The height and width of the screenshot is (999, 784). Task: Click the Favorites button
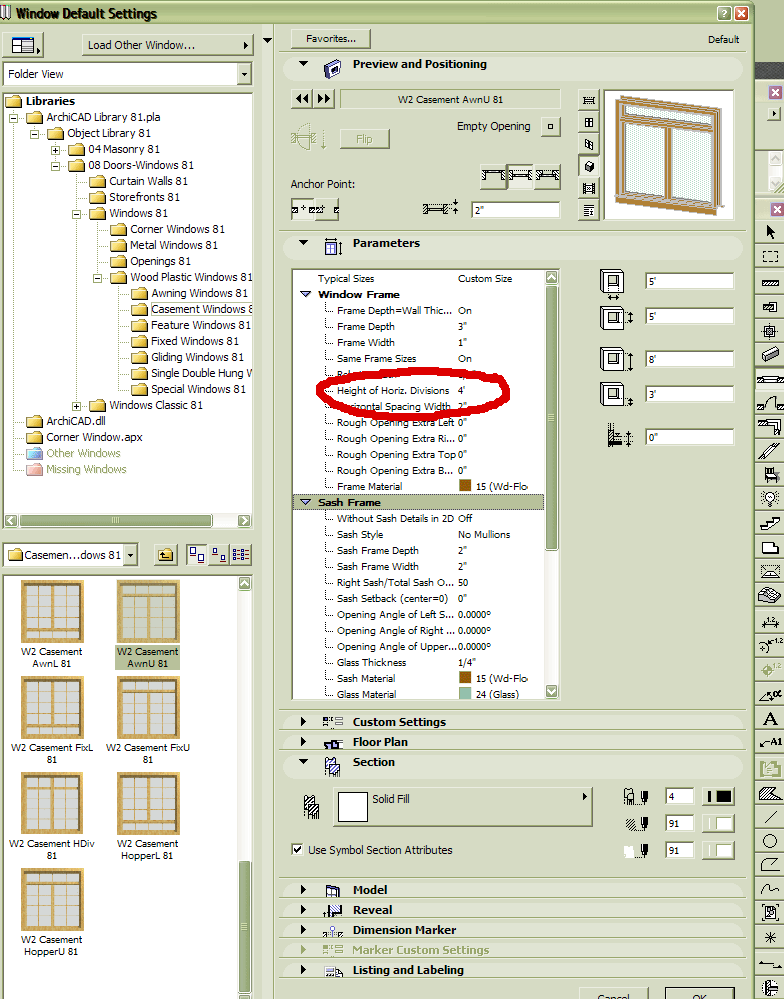tap(331, 39)
